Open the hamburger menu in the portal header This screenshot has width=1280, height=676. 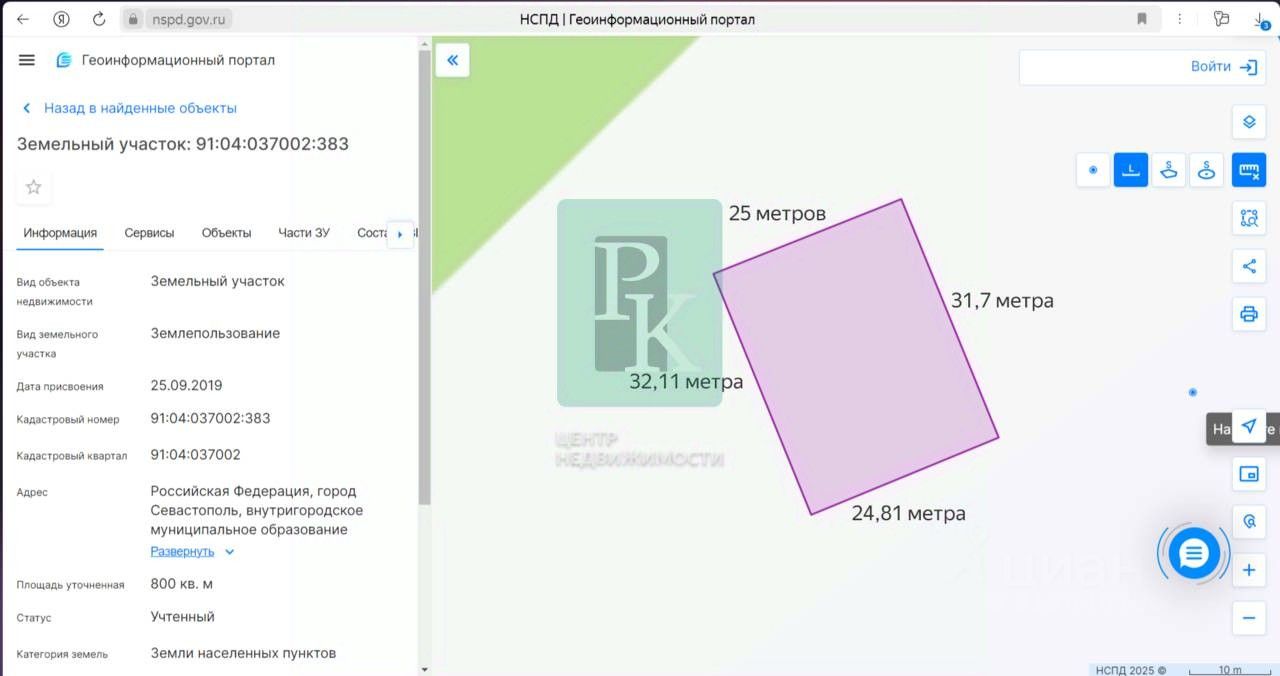click(27, 60)
